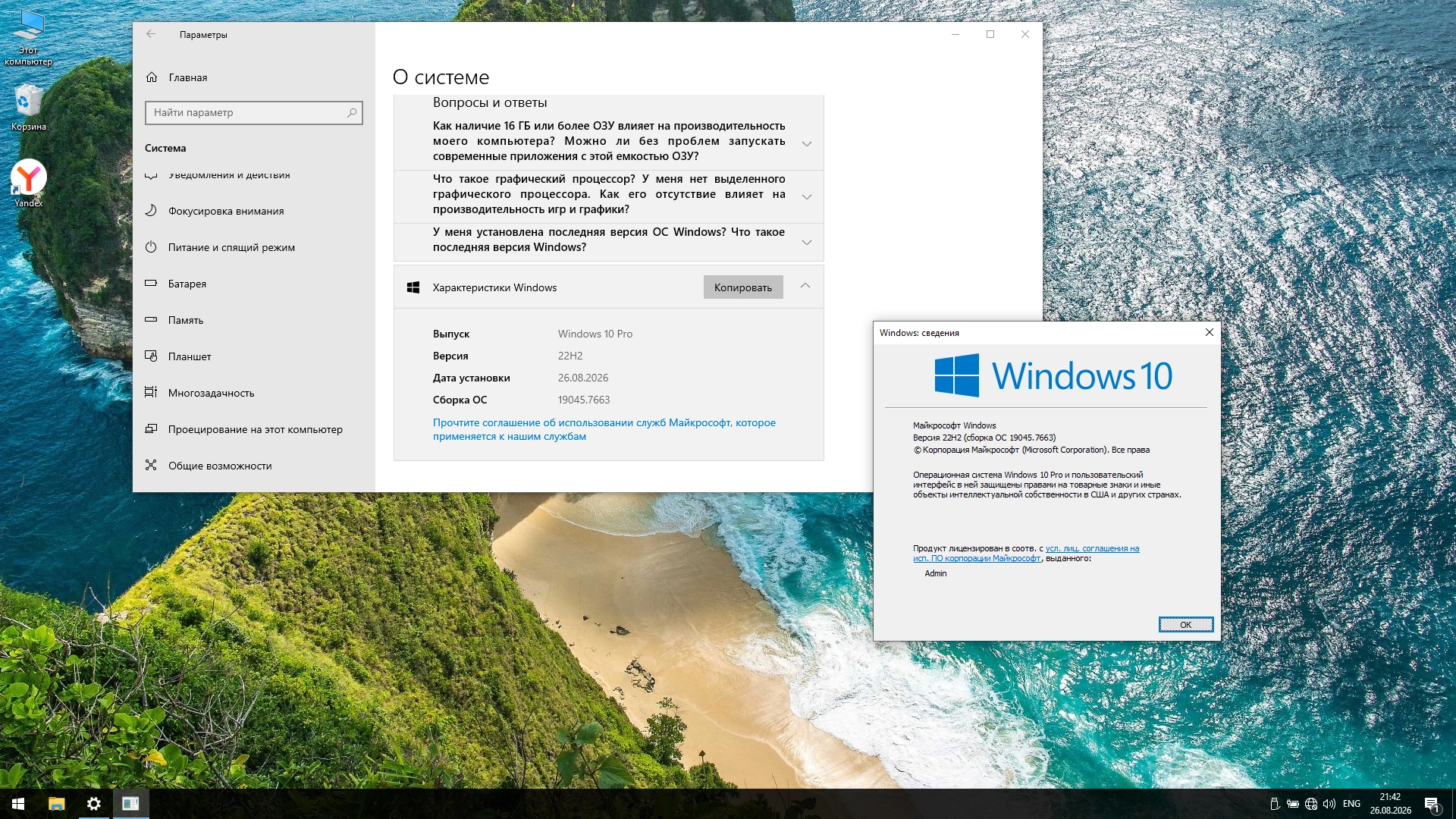Select the Корзина desktop icon

[29, 108]
